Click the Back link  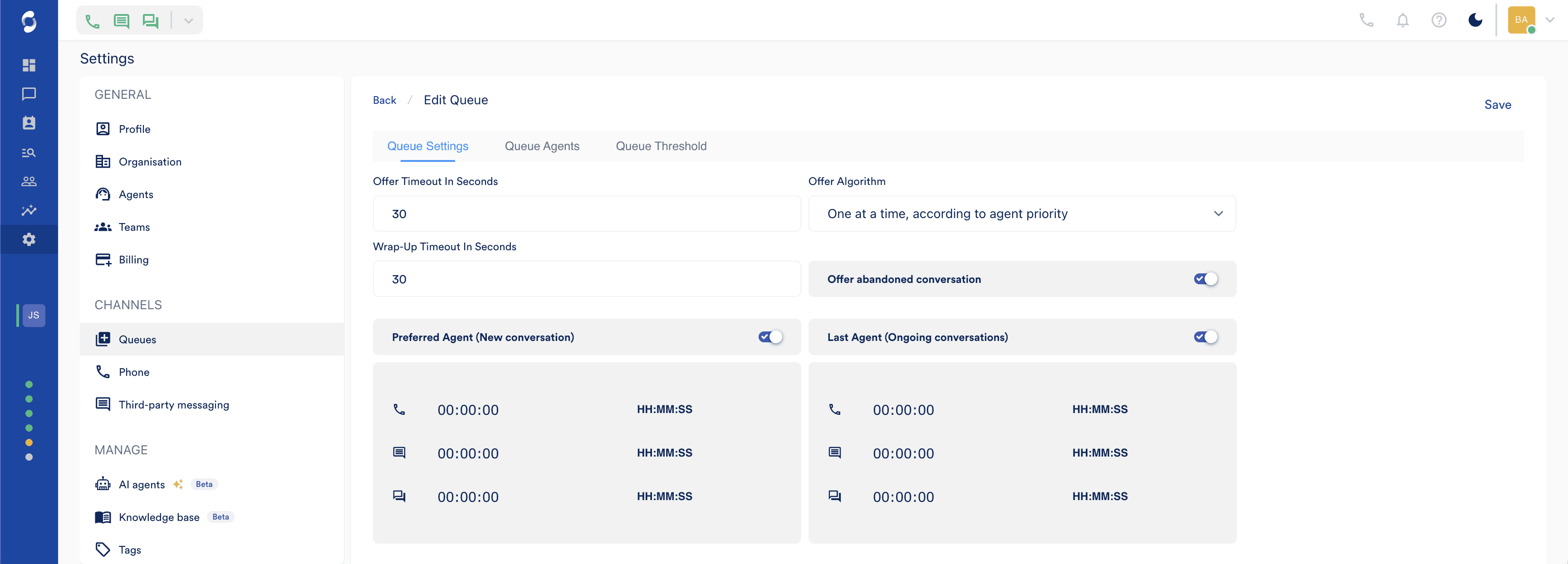click(x=384, y=100)
